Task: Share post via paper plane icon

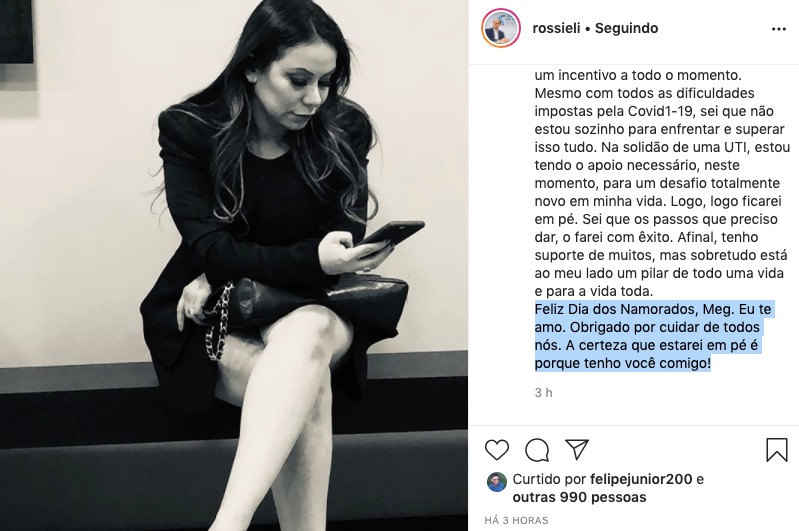Action: (577, 449)
